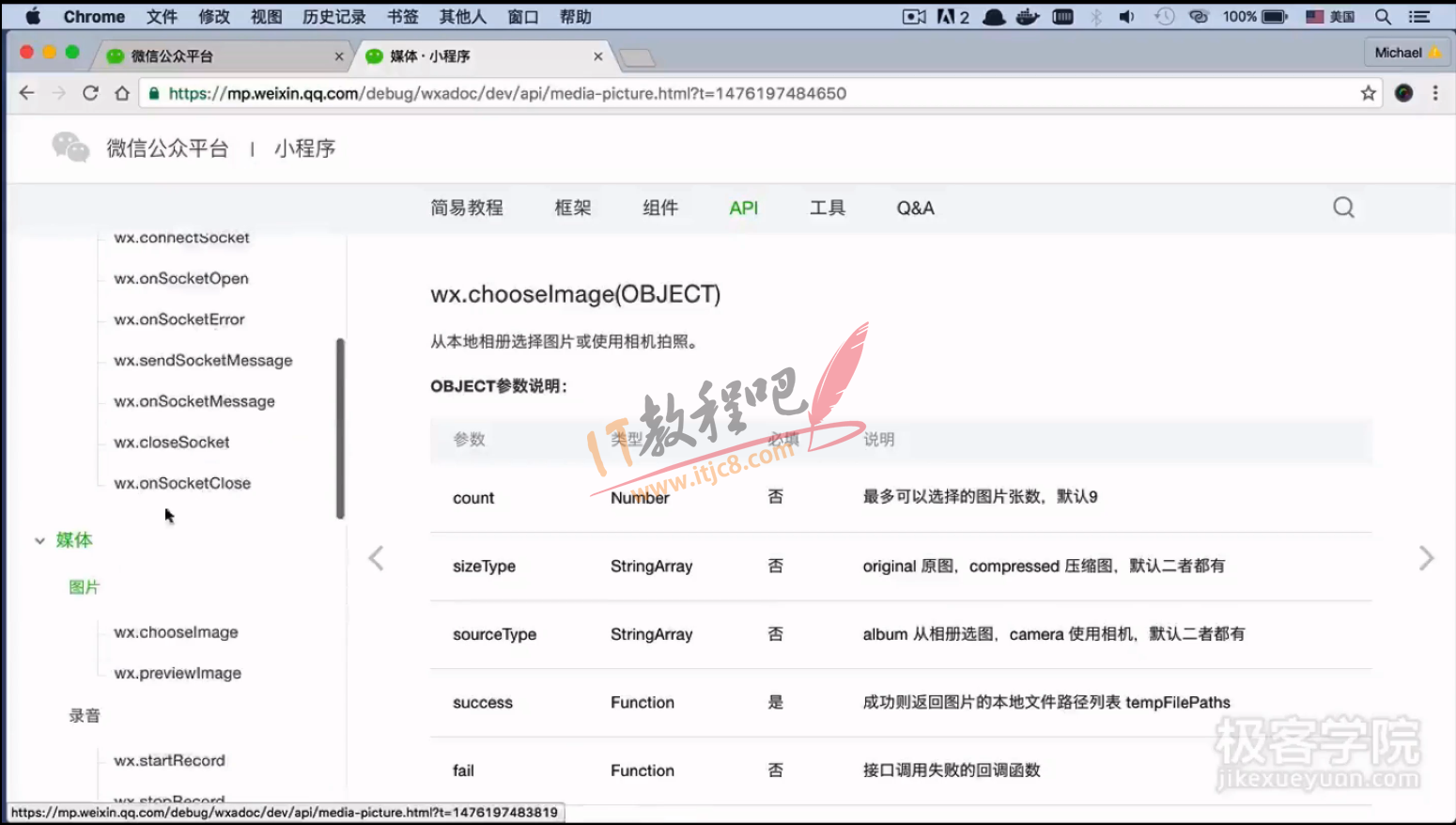Screen dimensions: 1456x825
Task: Click the battery status icon
Action: 1275,17
